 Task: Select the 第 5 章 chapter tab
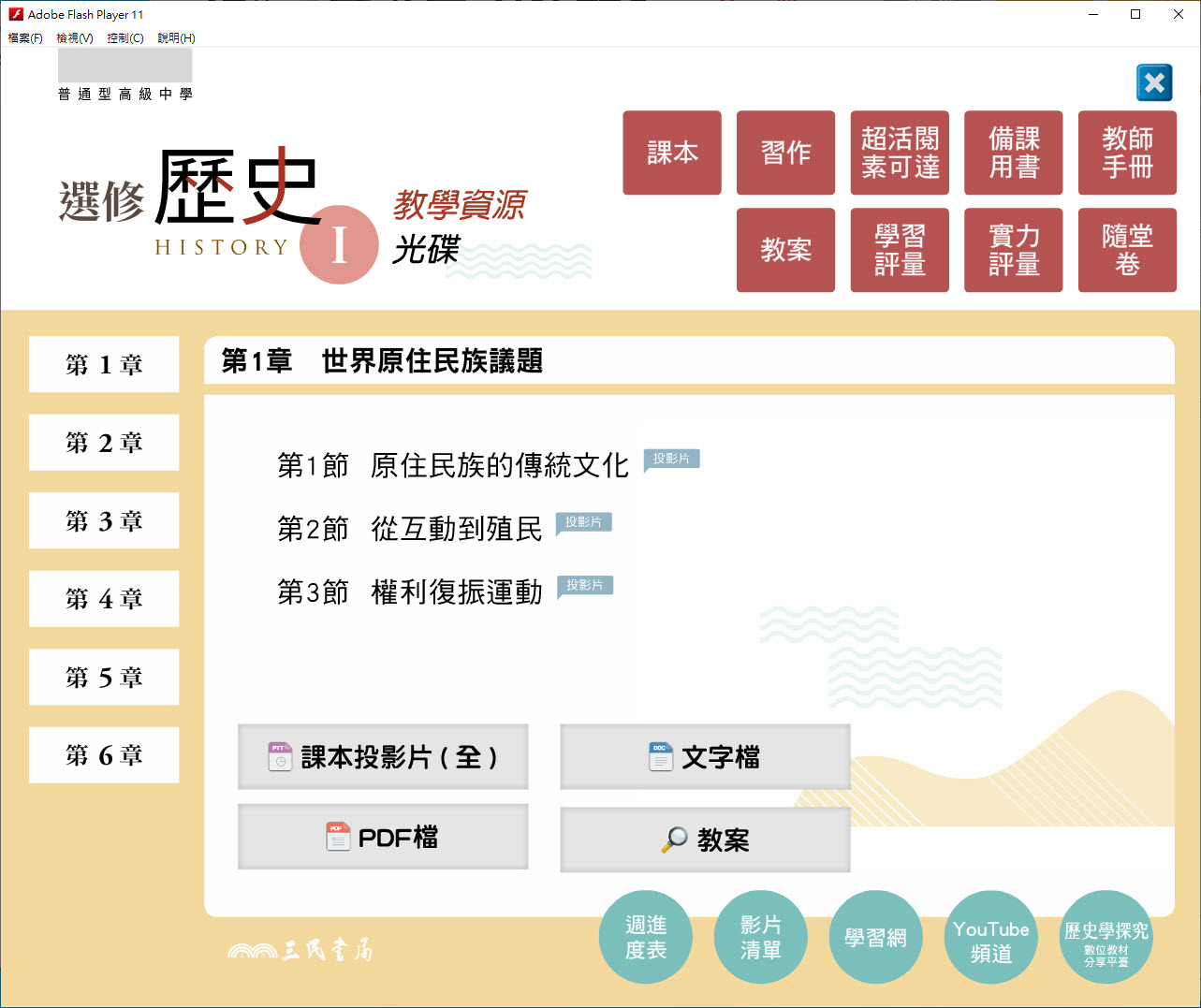point(104,677)
